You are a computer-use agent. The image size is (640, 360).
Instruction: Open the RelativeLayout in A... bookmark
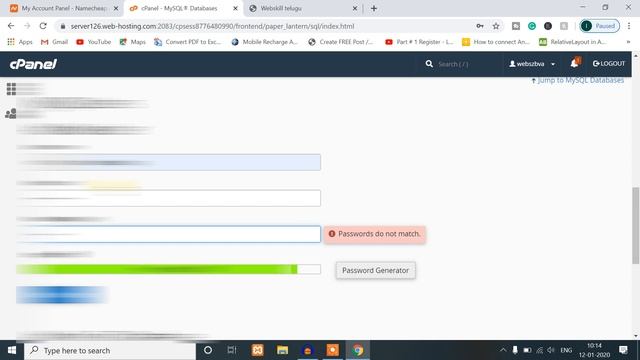click(x=572, y=42)
